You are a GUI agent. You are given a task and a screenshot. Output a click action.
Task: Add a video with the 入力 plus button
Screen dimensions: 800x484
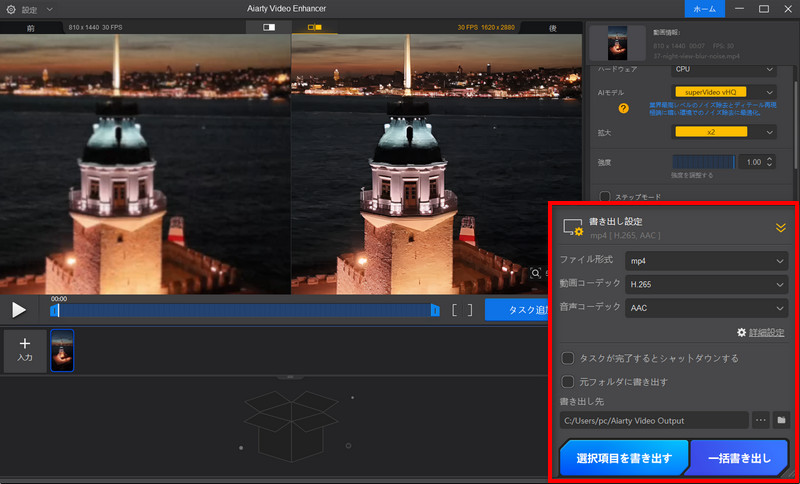pyautogui.click(x=24, y=351)
